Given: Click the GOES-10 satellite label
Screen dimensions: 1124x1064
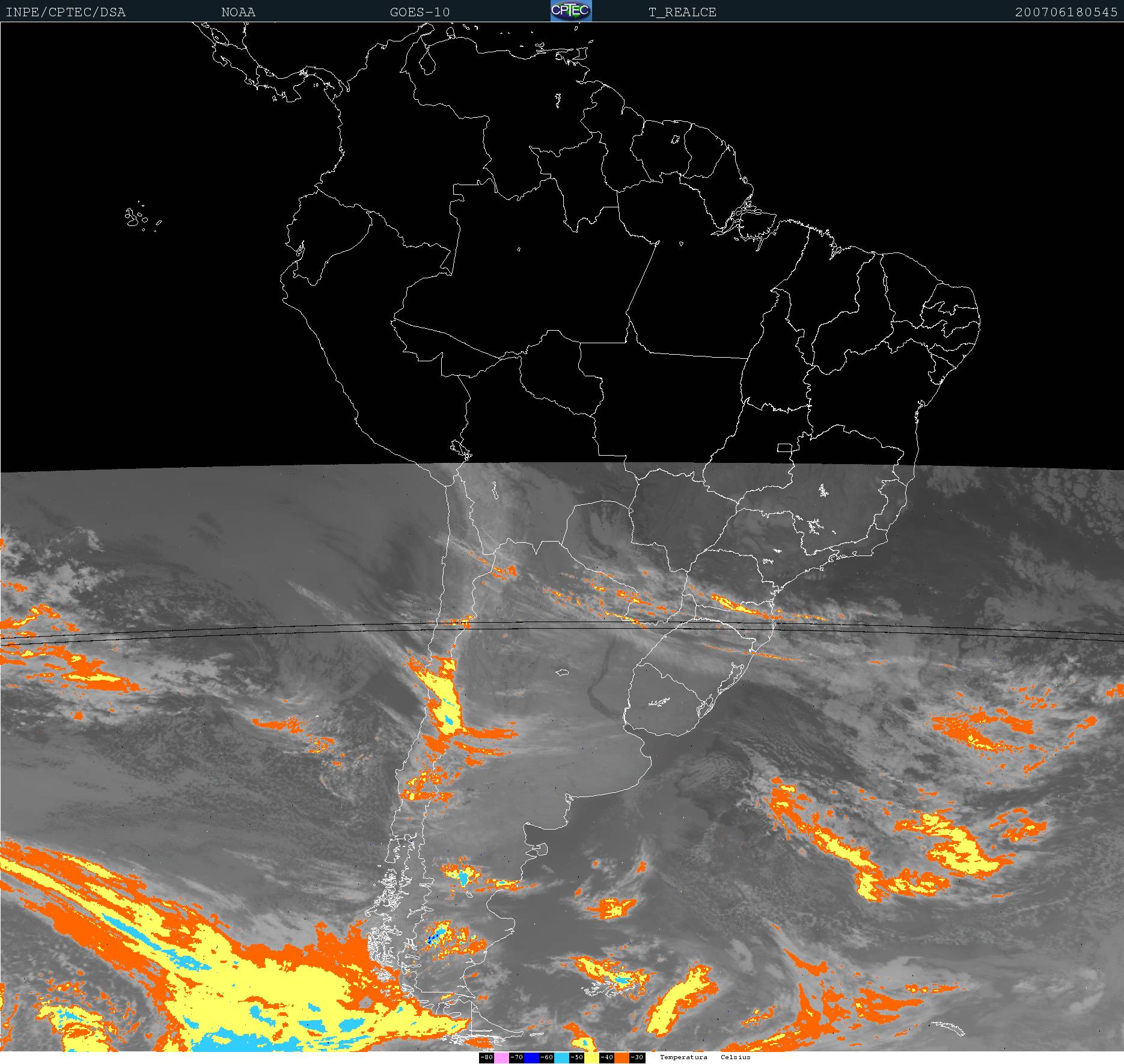Looking at the screenshot, I should [x=420, y=12].
